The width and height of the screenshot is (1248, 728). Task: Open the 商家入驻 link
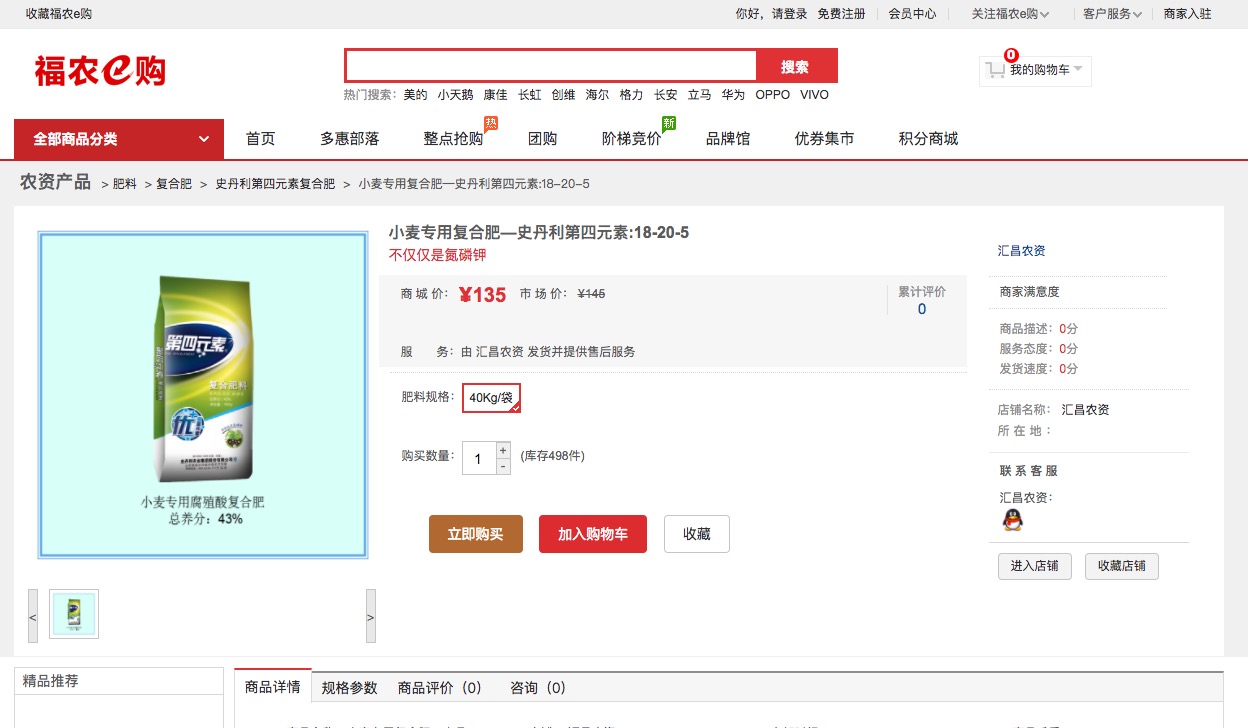1188,14
